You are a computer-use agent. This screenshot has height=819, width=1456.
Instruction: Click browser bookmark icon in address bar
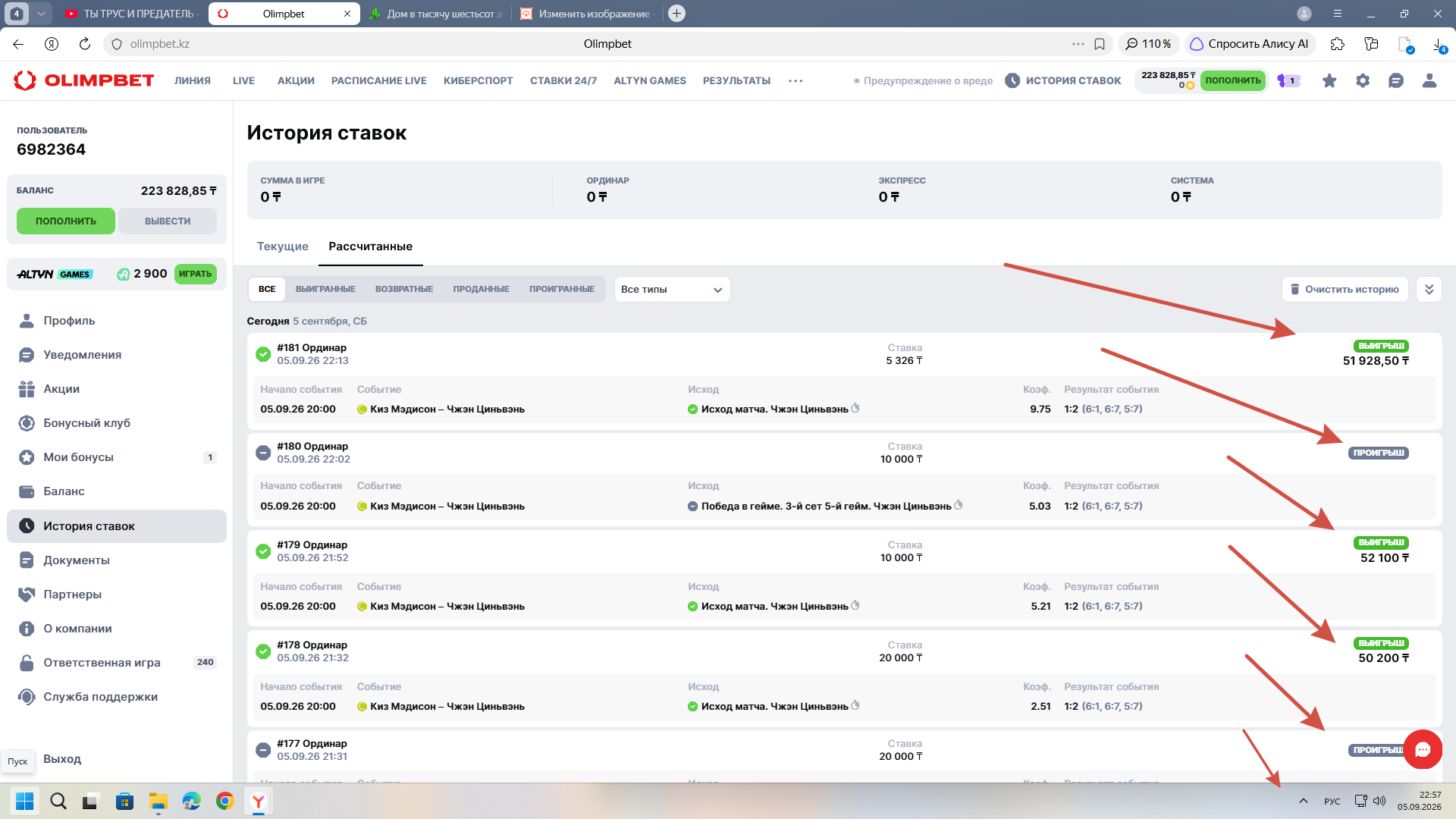point(1100,44)
